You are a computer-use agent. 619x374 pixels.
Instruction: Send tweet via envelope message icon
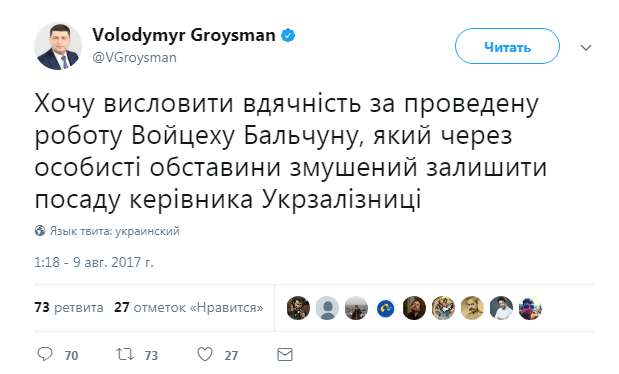[285, 355]
